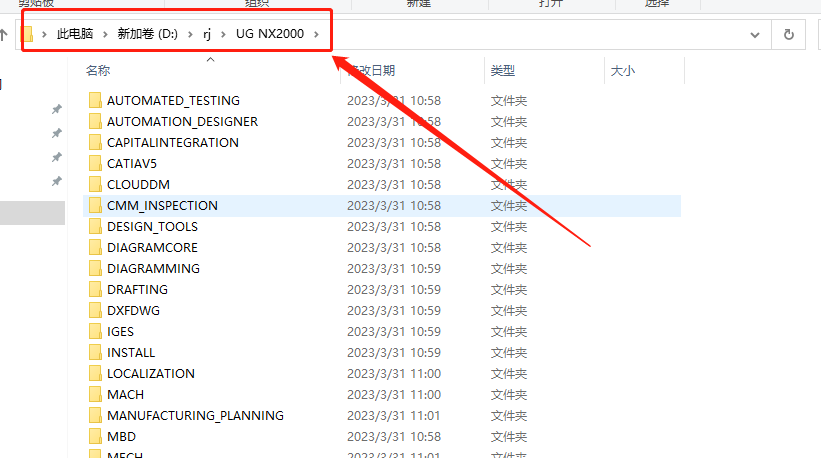821x458 pixels.
Task: Go to 此电脑 in the breadcrumb
Action: pos(73,34)
